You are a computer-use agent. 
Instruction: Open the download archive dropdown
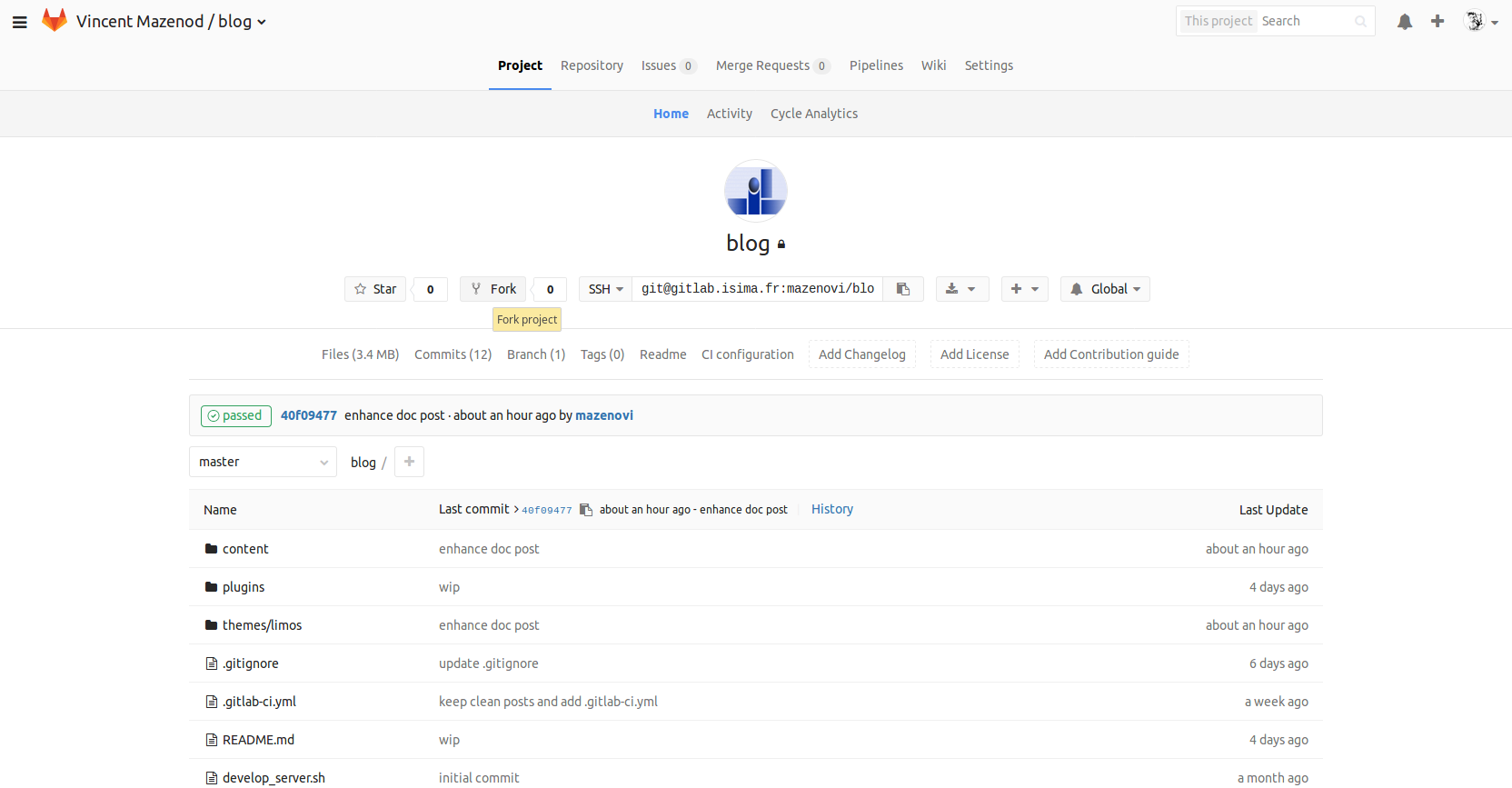click(962, 289)
